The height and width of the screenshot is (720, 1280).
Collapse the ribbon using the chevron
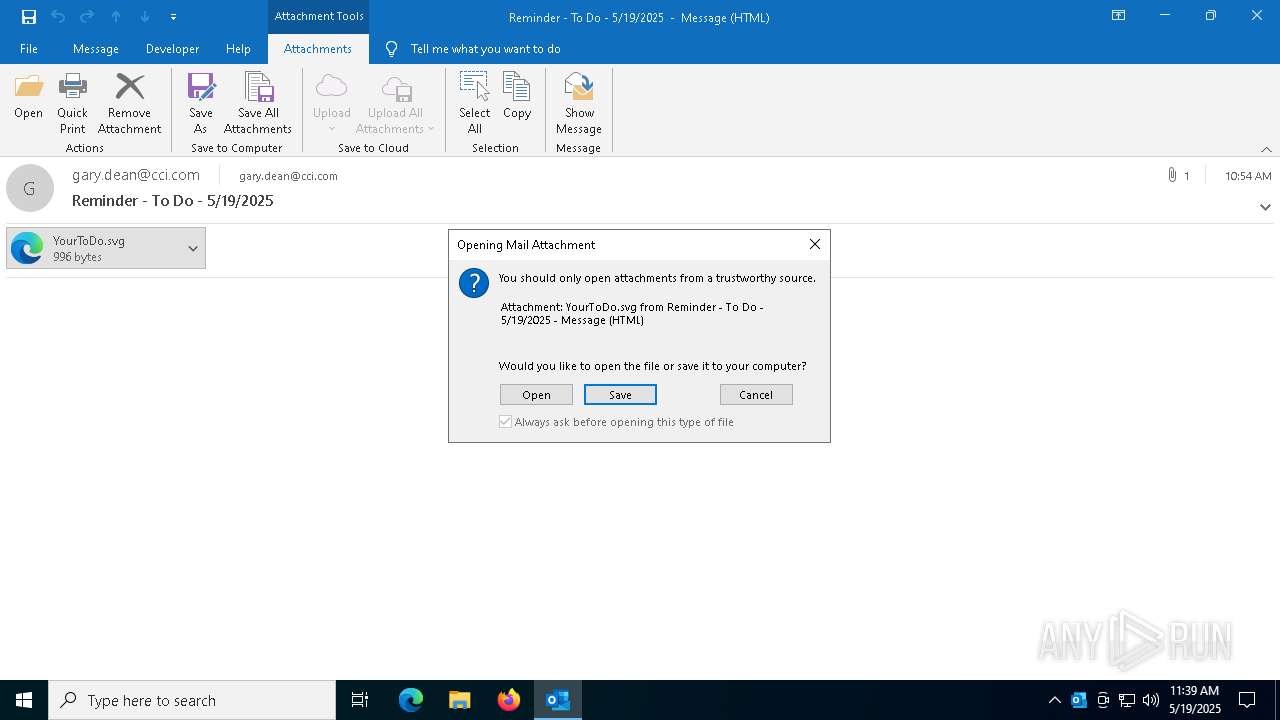[1266, 149]
